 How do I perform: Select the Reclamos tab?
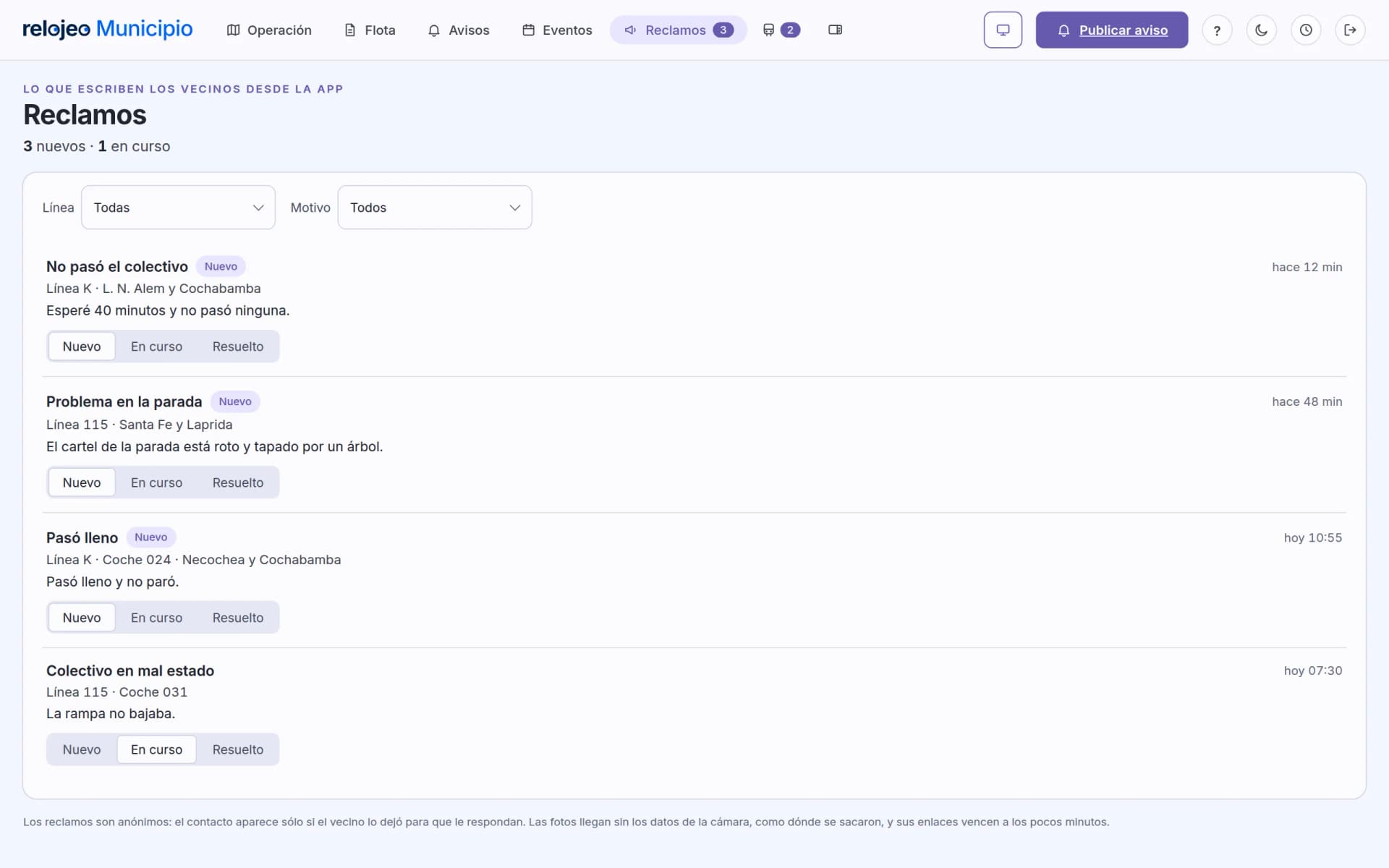pyautogui.click(x=679, y=30)
